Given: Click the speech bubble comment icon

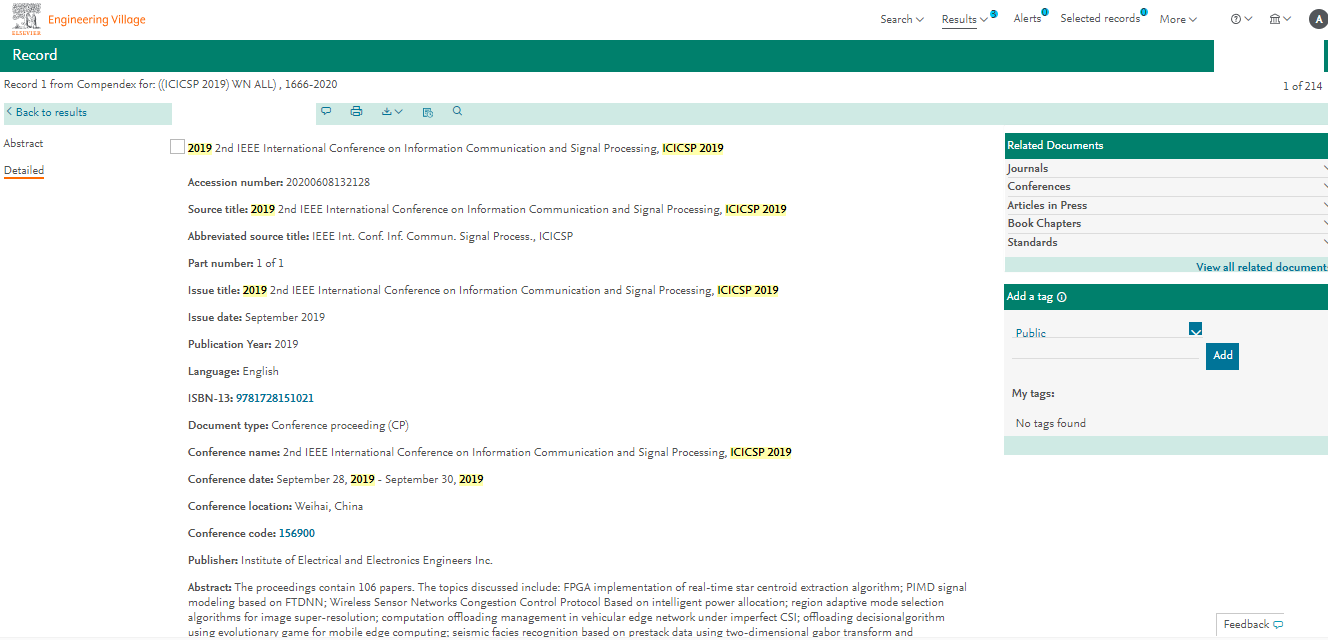Looking at the screenshot, I should (326, 112).
